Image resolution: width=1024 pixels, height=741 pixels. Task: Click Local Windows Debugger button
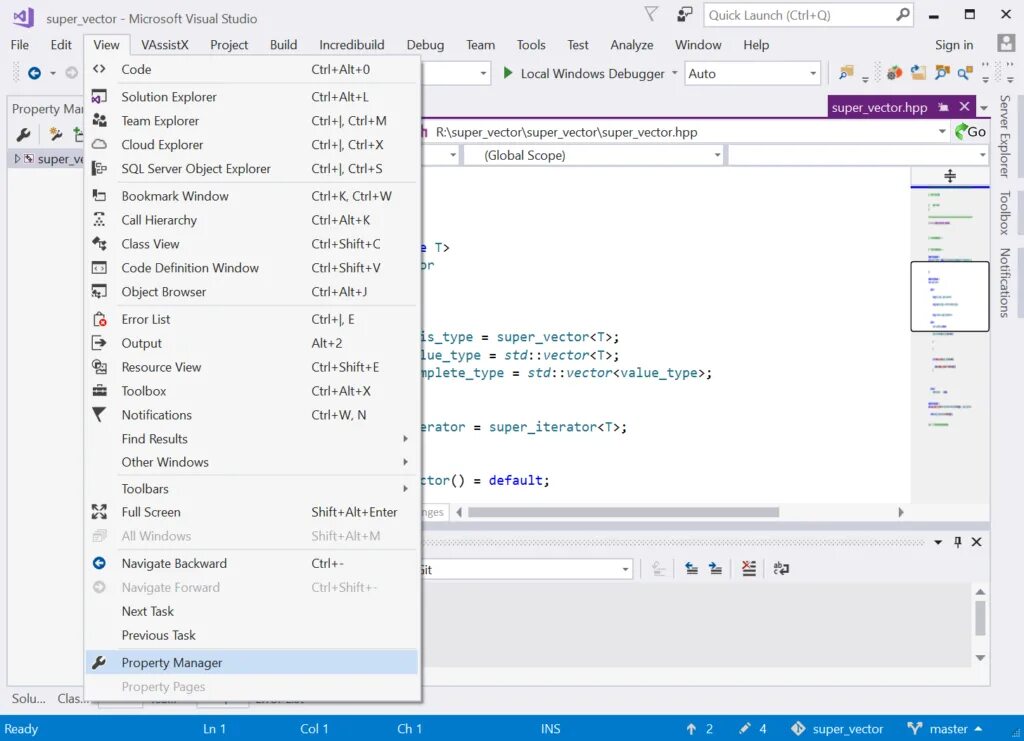[584, 73]
